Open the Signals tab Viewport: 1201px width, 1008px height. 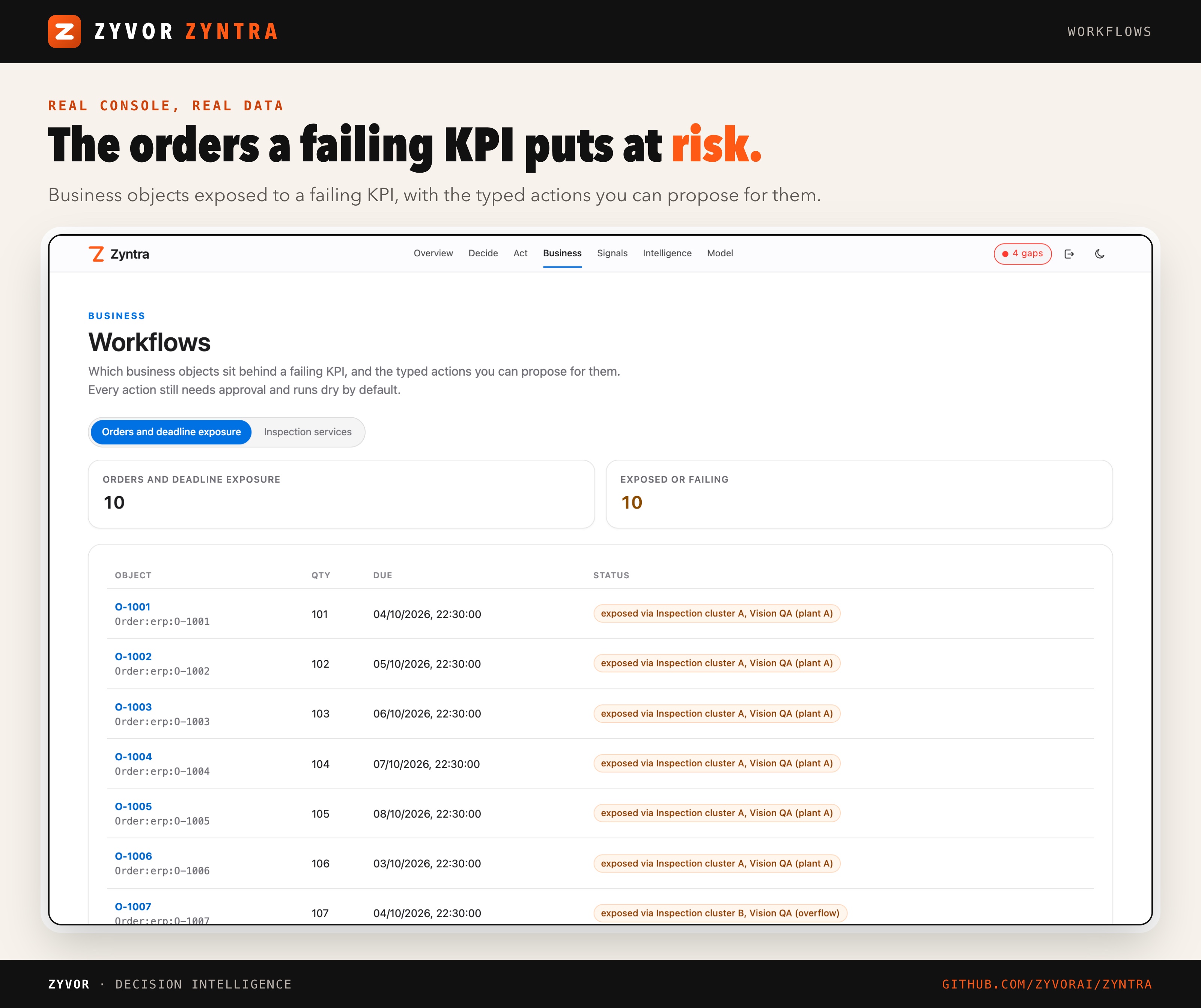612,253
